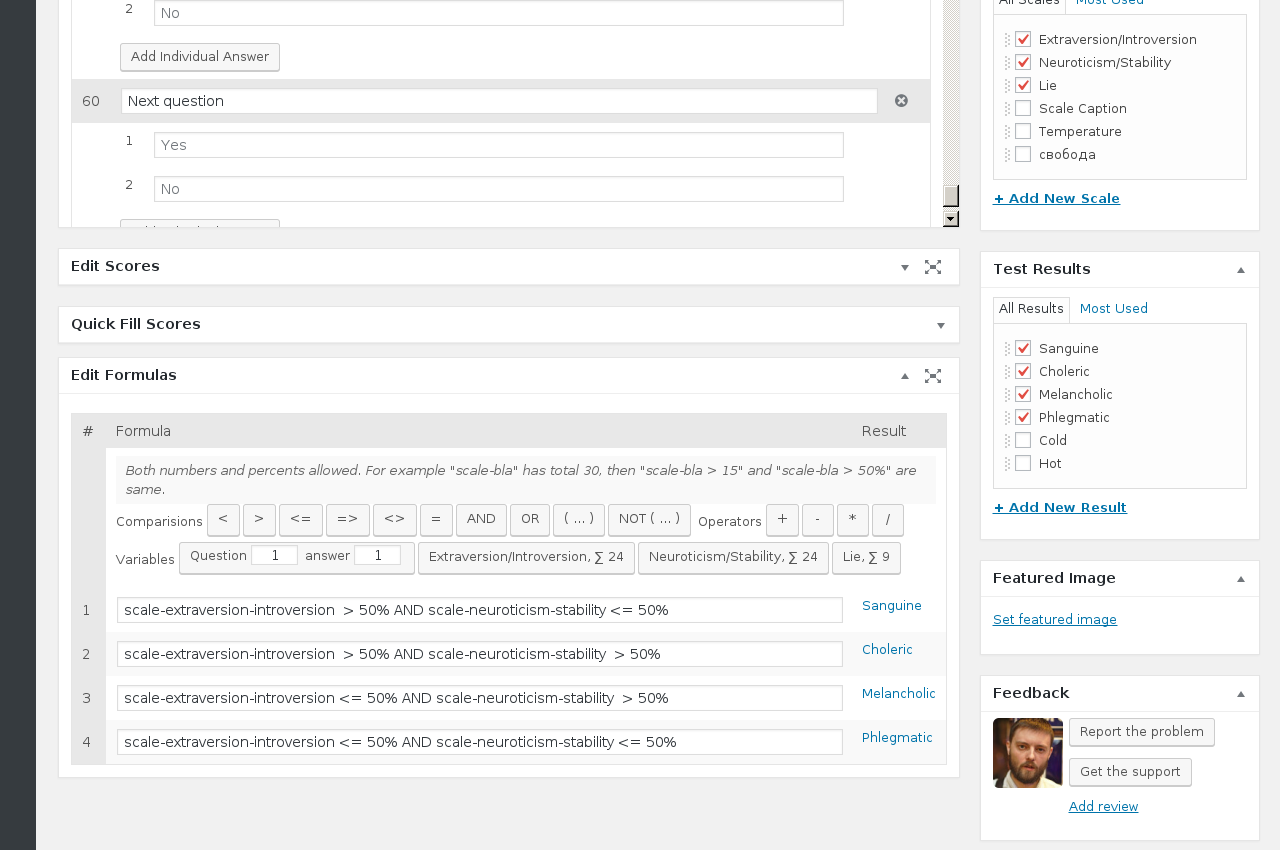Open fullscreen mode for Edit Formulas panel
The image size is (1280, 850).
pyautogui.click(x=933, y=376)
